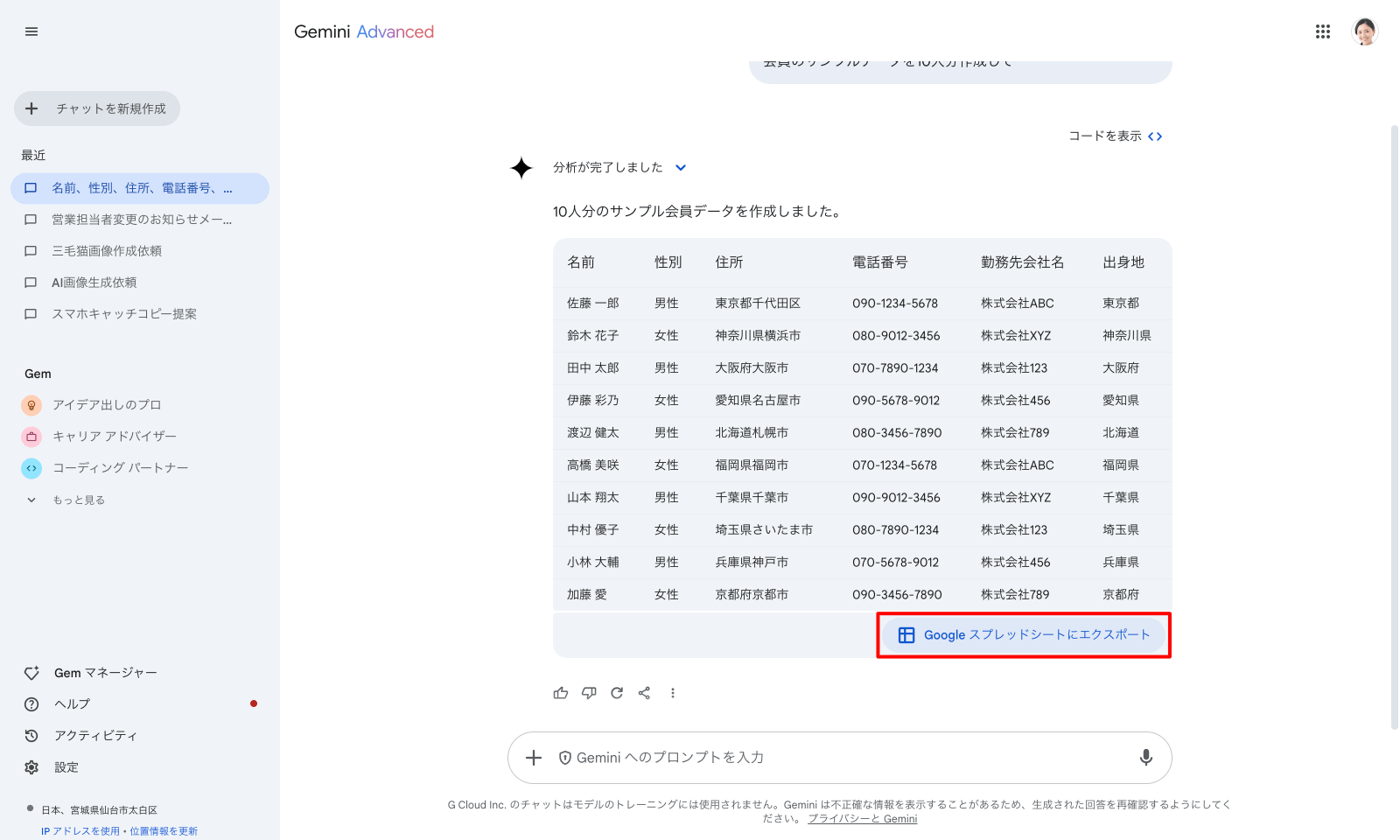
Task: Give thumbs up to response
Action: click(561, 693)
